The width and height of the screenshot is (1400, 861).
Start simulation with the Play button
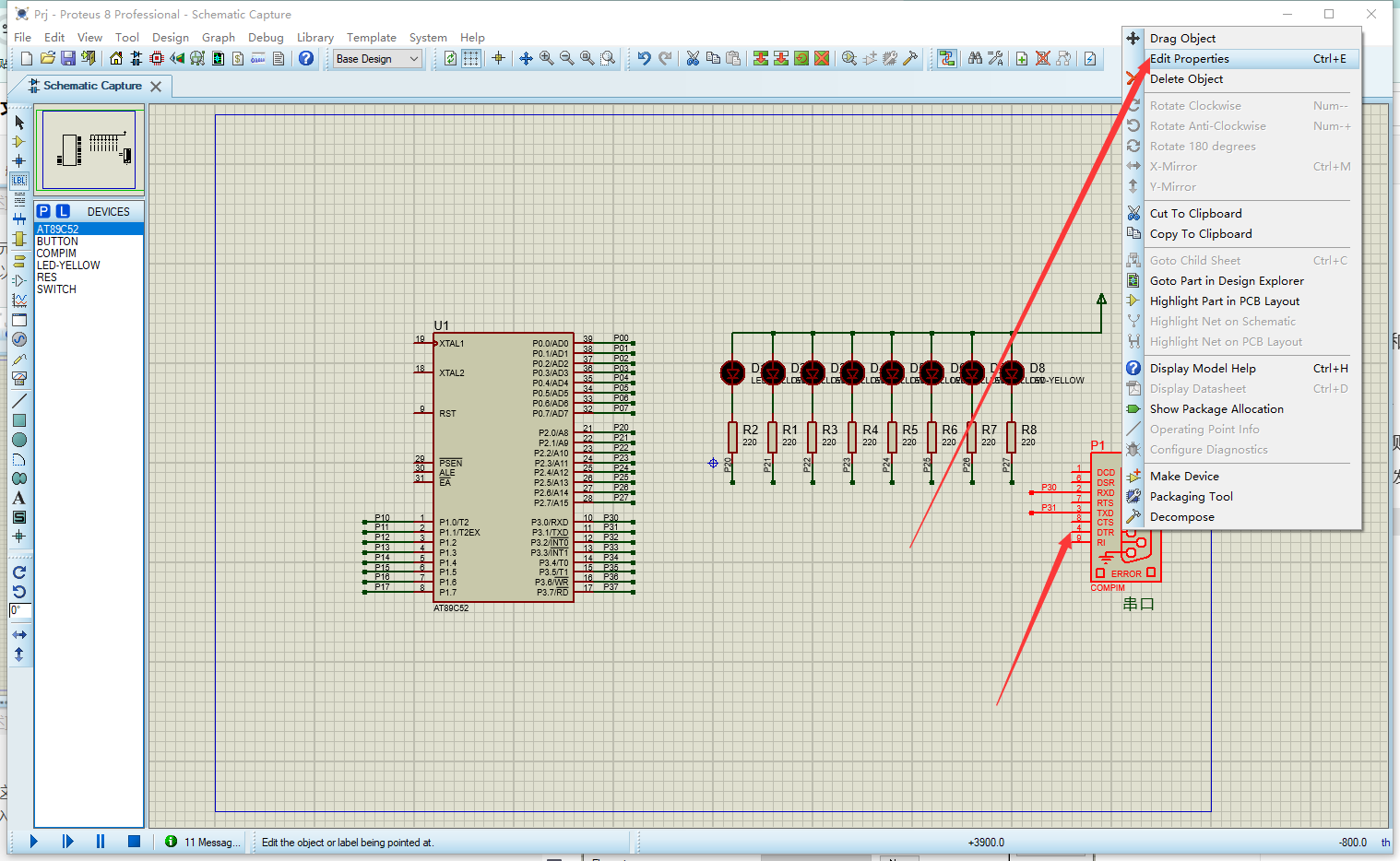pyautogui.click(x=34, y=841)
